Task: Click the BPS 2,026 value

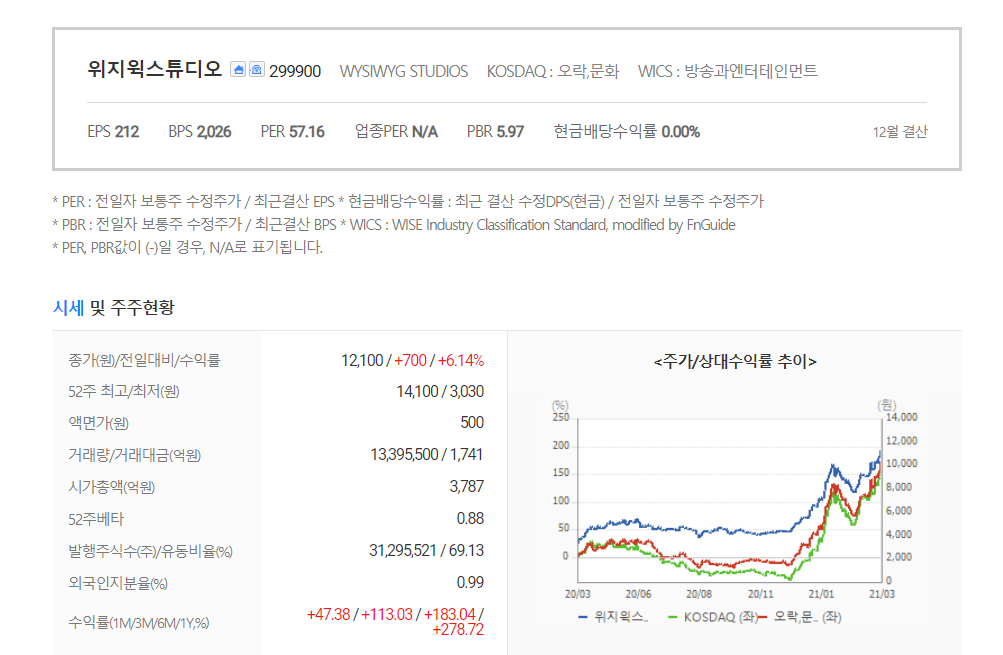Action: point(200,132)
